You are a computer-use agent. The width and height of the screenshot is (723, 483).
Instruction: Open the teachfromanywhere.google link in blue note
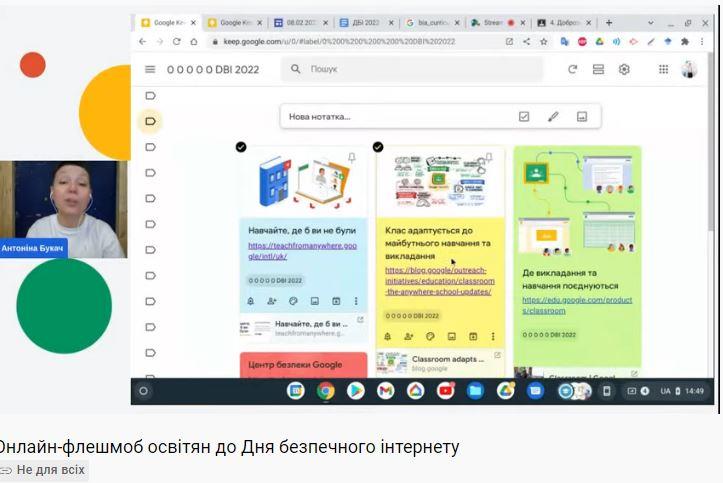(x=302, y=251)
